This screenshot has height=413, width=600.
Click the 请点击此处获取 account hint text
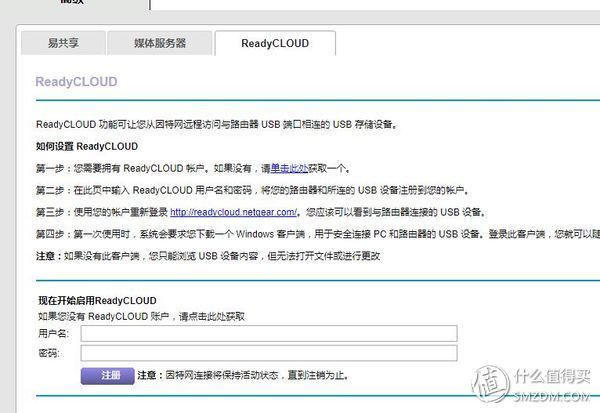tap(212, 317)
